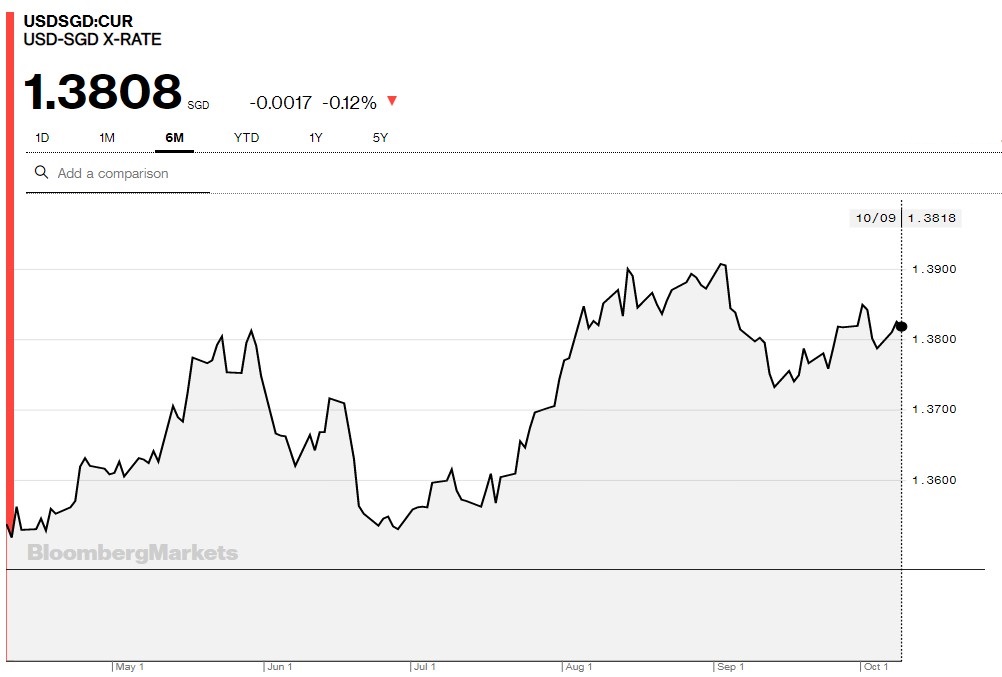Click the red down-arrow change indicator
Screen dimensions: 1002x677
pos(392,100)
